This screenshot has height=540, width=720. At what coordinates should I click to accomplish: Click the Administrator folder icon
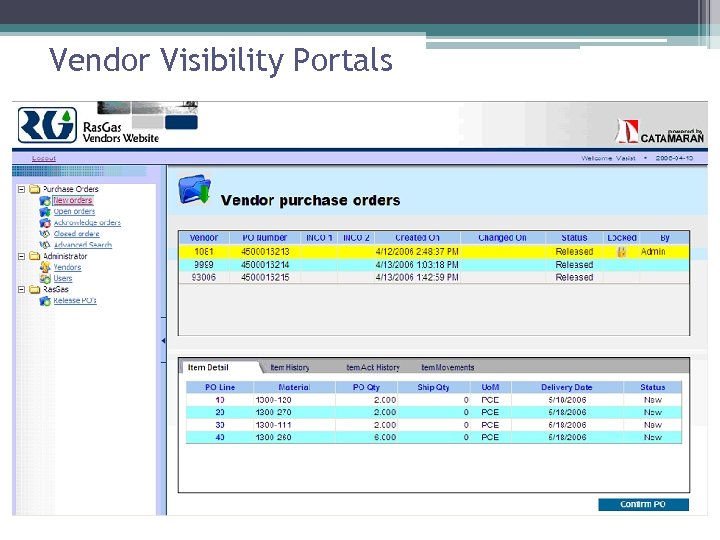coord(34,256)
